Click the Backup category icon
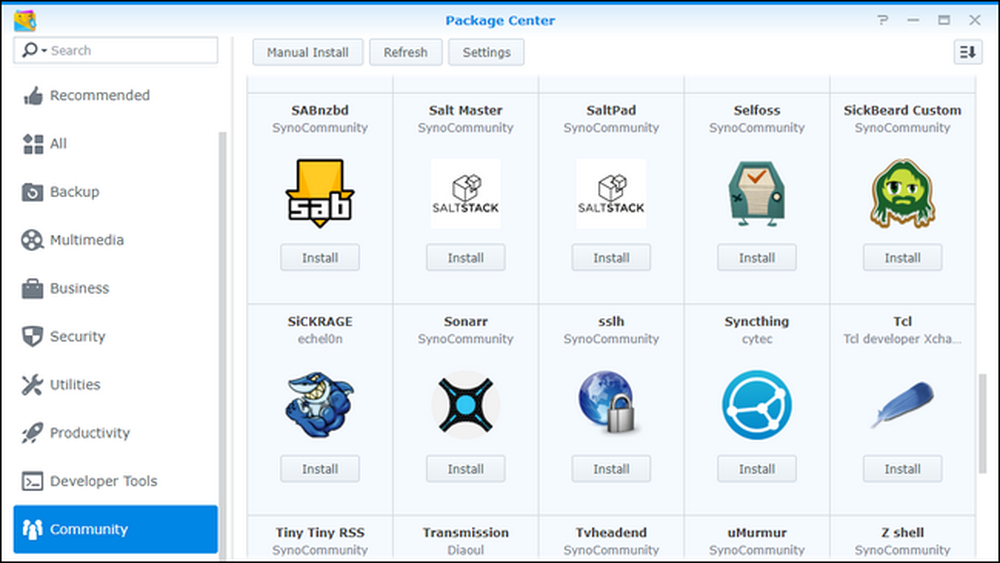The image size is (1000, 563). (x=33, y=192)
